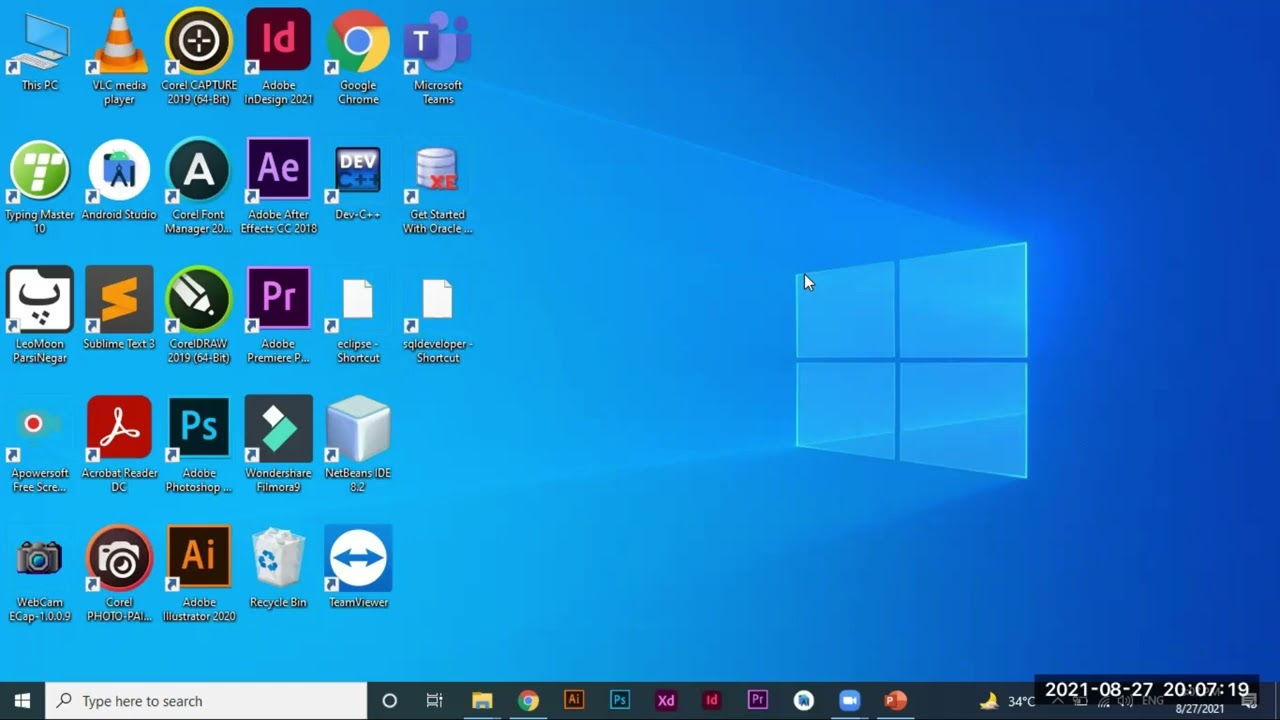Open the Windows Start menu
1280x720 pixels.
pyautogui.click(x=22, y=701)
